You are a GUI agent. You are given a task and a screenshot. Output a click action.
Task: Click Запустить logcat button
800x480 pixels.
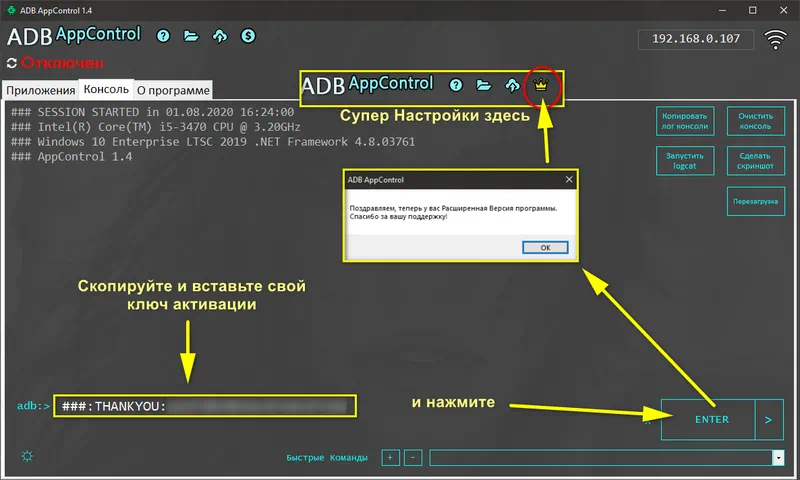click(685, 161)
